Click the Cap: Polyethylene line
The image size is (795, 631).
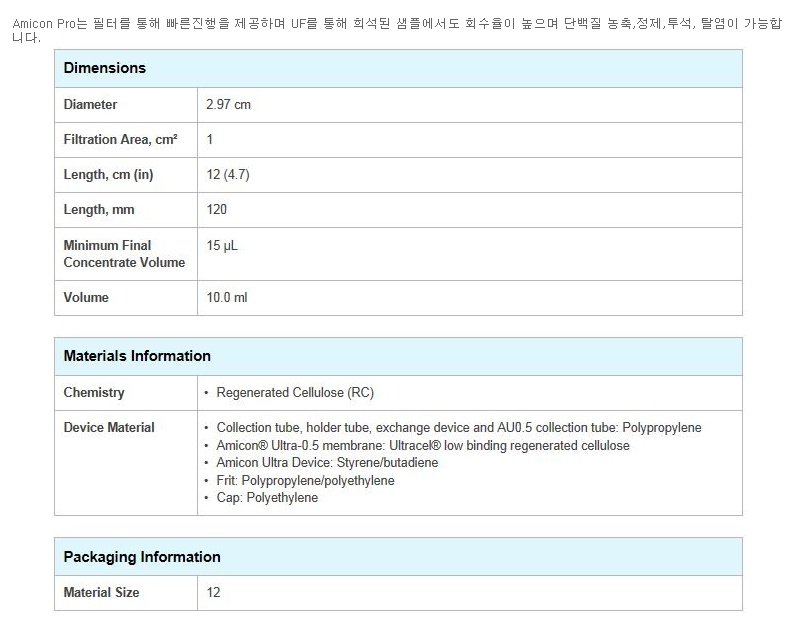point(267,498)
